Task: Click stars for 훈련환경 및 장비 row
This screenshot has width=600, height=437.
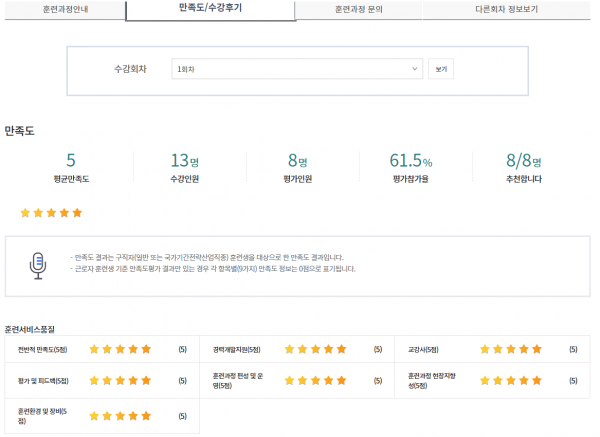Action: tap(120, 416)
